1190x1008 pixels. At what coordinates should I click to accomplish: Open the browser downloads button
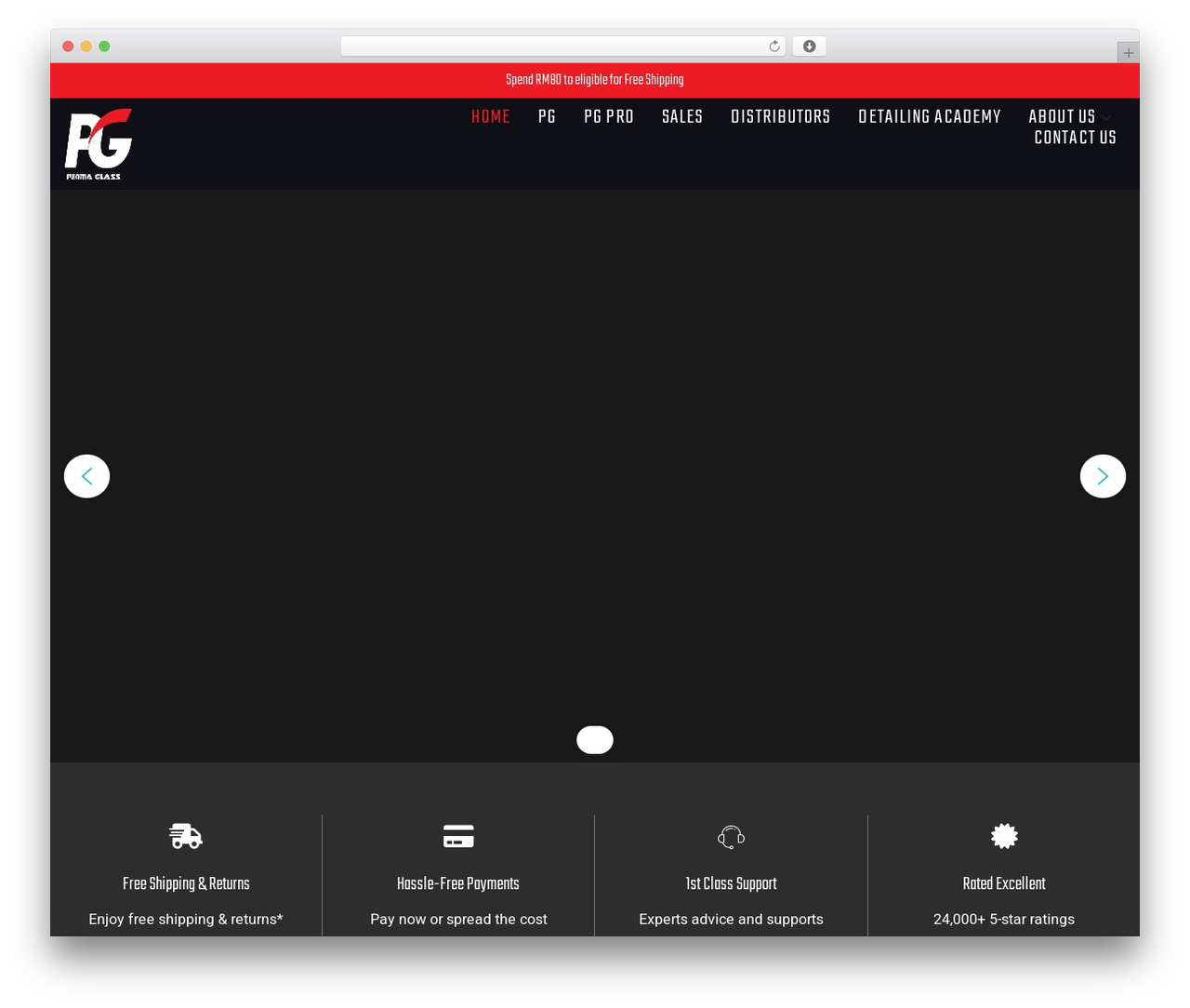click(x=809, y=46)
